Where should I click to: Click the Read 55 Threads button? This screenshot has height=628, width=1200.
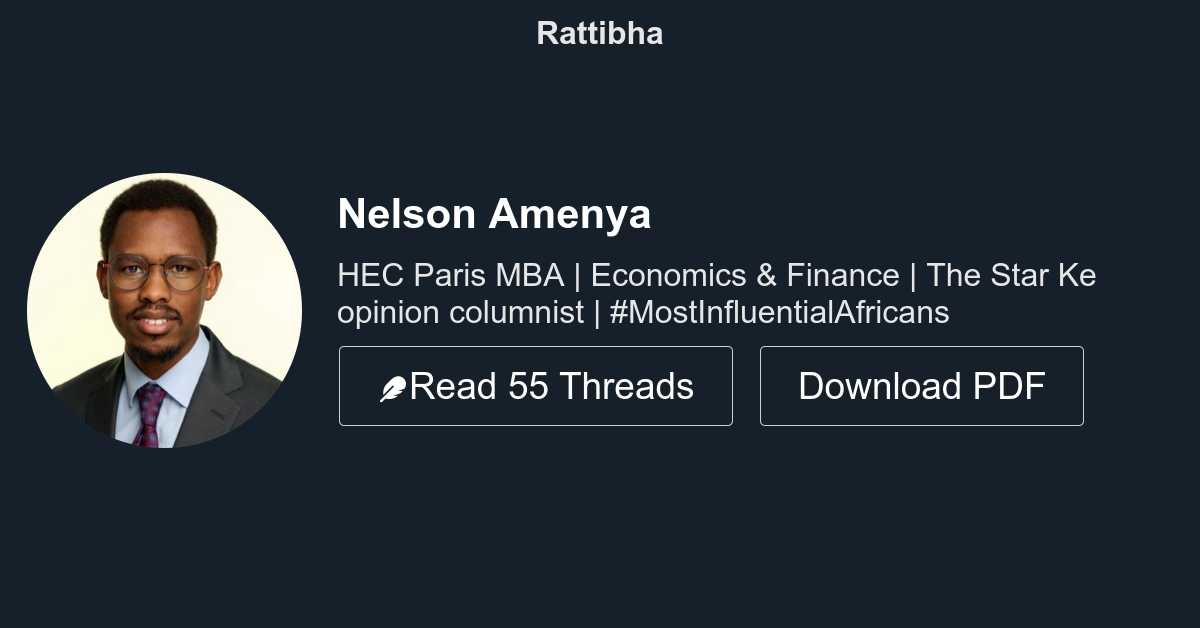pyautogui.click(x=536, y=386)
